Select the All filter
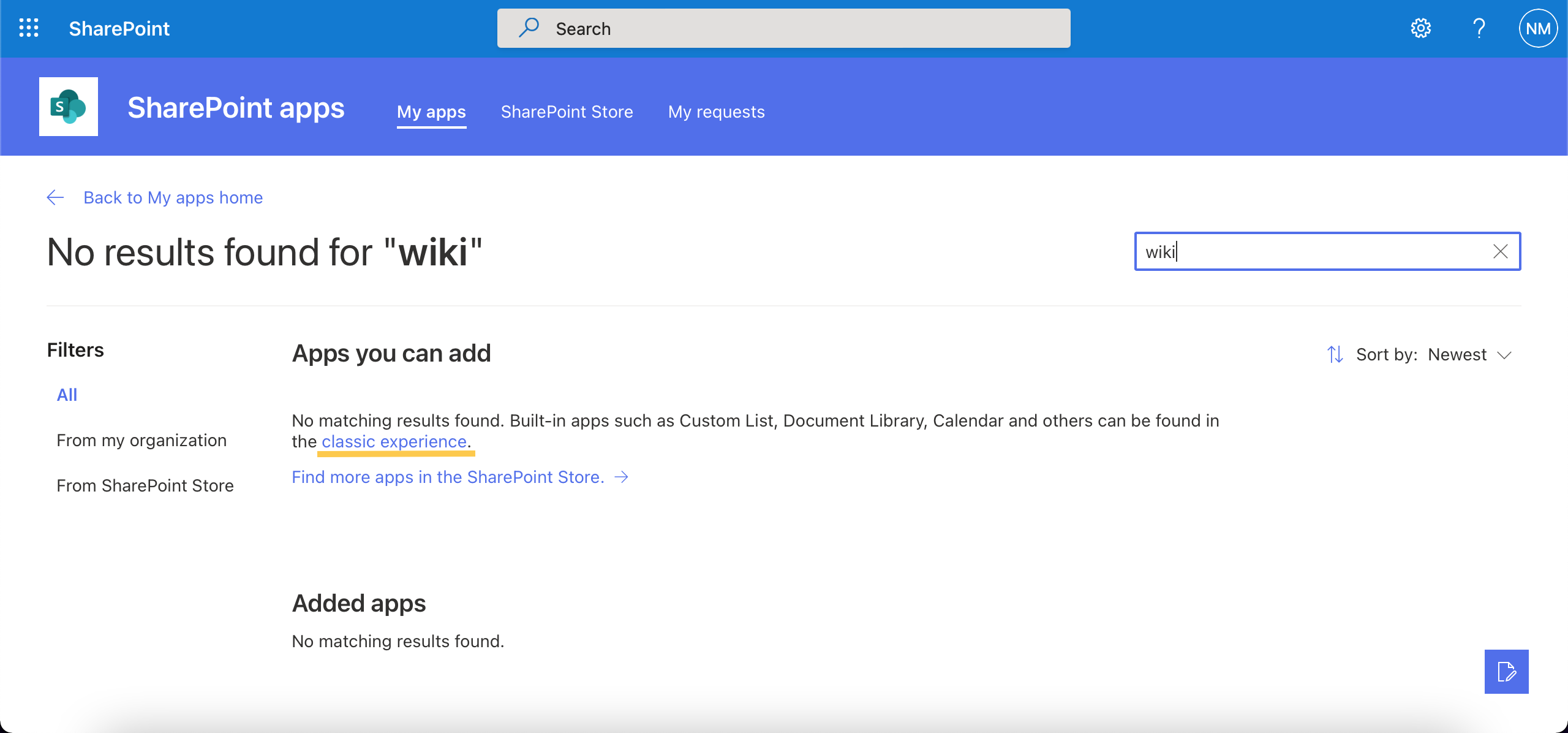 (67, 394)
